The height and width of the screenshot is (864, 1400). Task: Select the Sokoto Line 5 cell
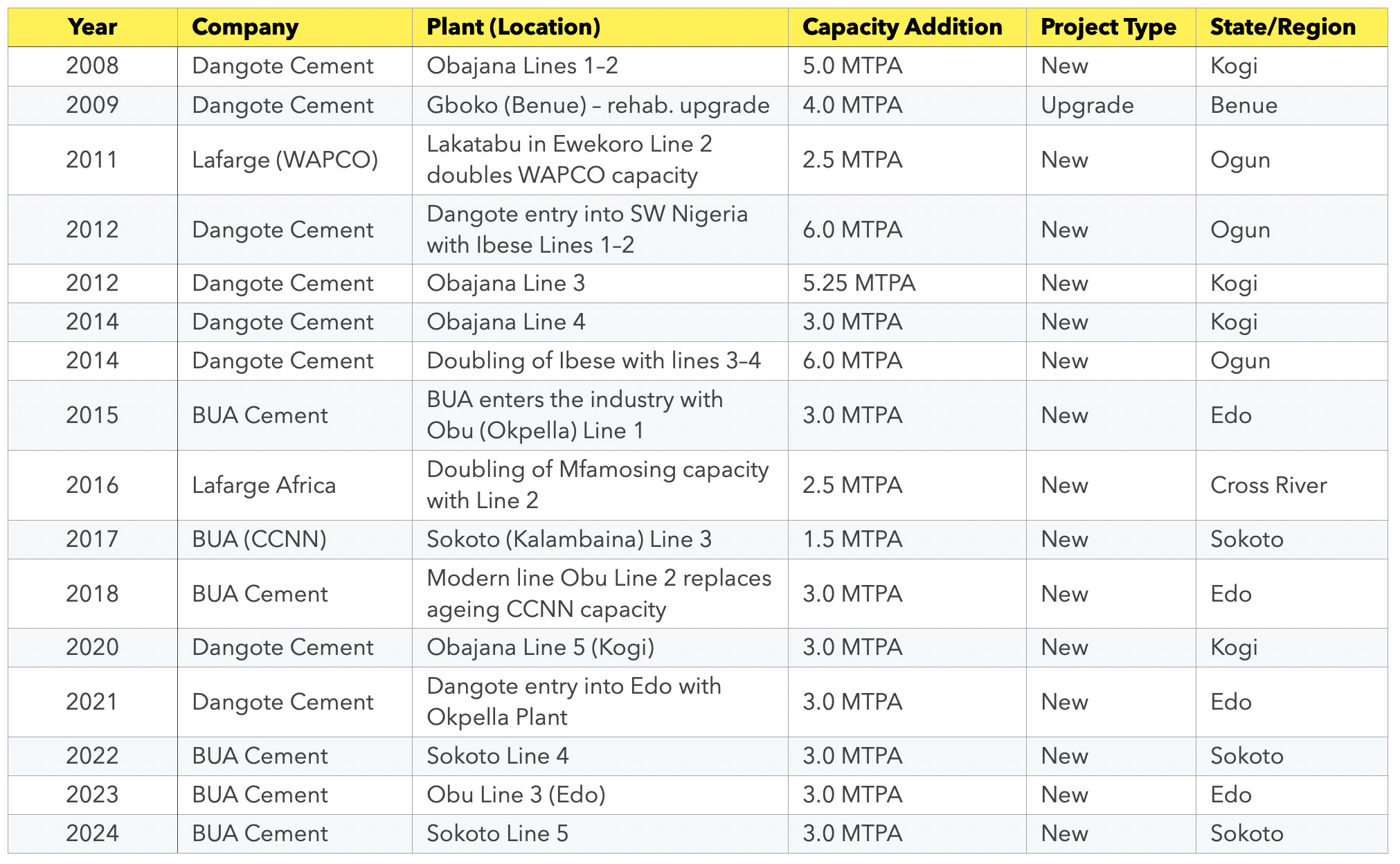(x=497, y=833)
